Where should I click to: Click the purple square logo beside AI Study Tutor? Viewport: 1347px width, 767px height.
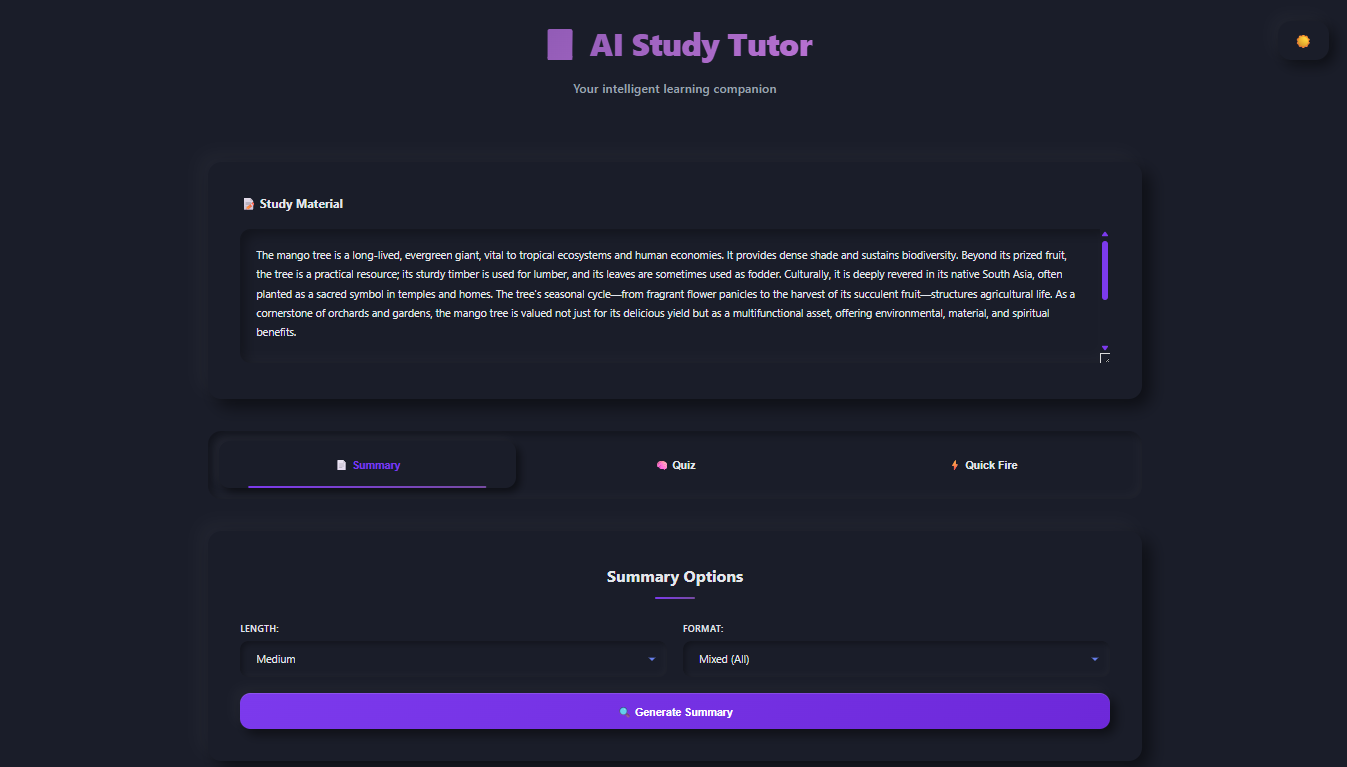[x=560, y=44]
